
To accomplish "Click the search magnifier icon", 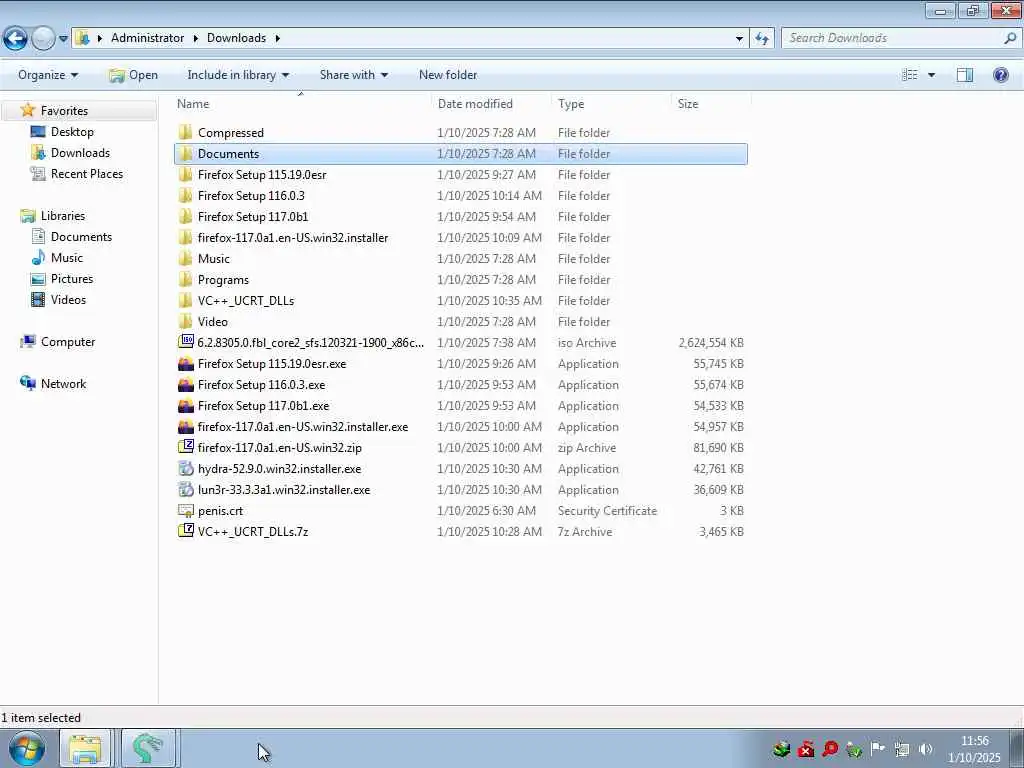I will click(x=1010, y=38).
